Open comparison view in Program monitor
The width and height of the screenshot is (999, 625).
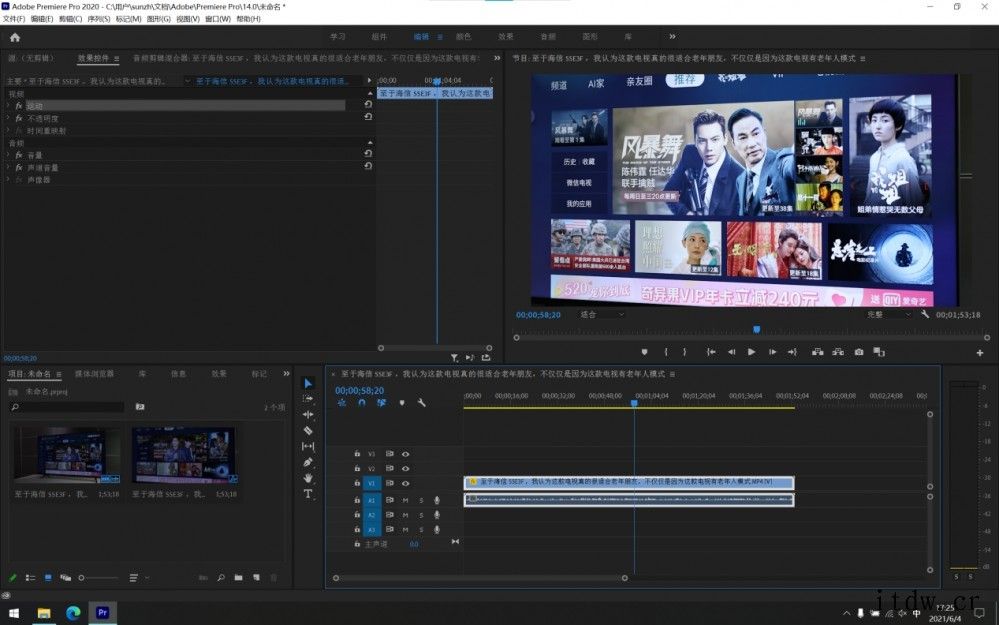click(879, 352)
